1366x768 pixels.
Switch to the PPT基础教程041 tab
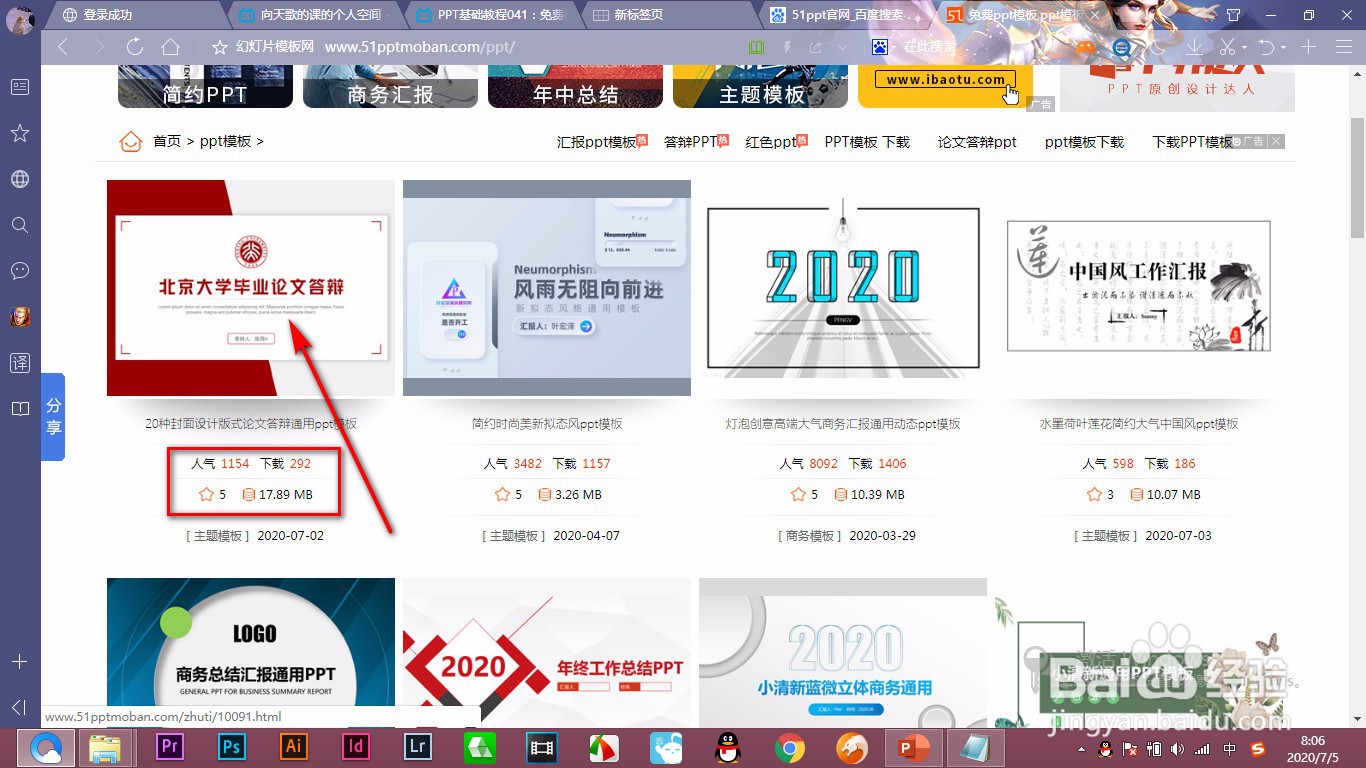pyautogui.click(x=493, y=15)
